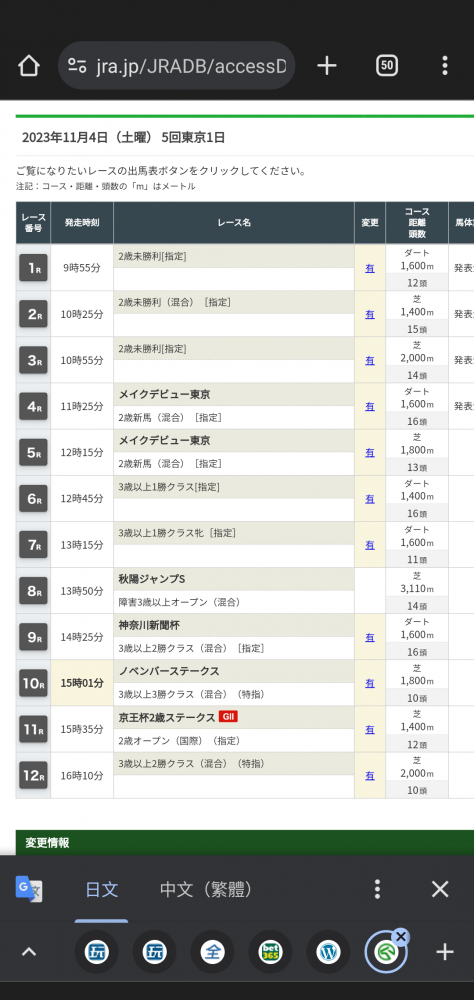Switch to WordPress tab icon

[x=329, y=952]
